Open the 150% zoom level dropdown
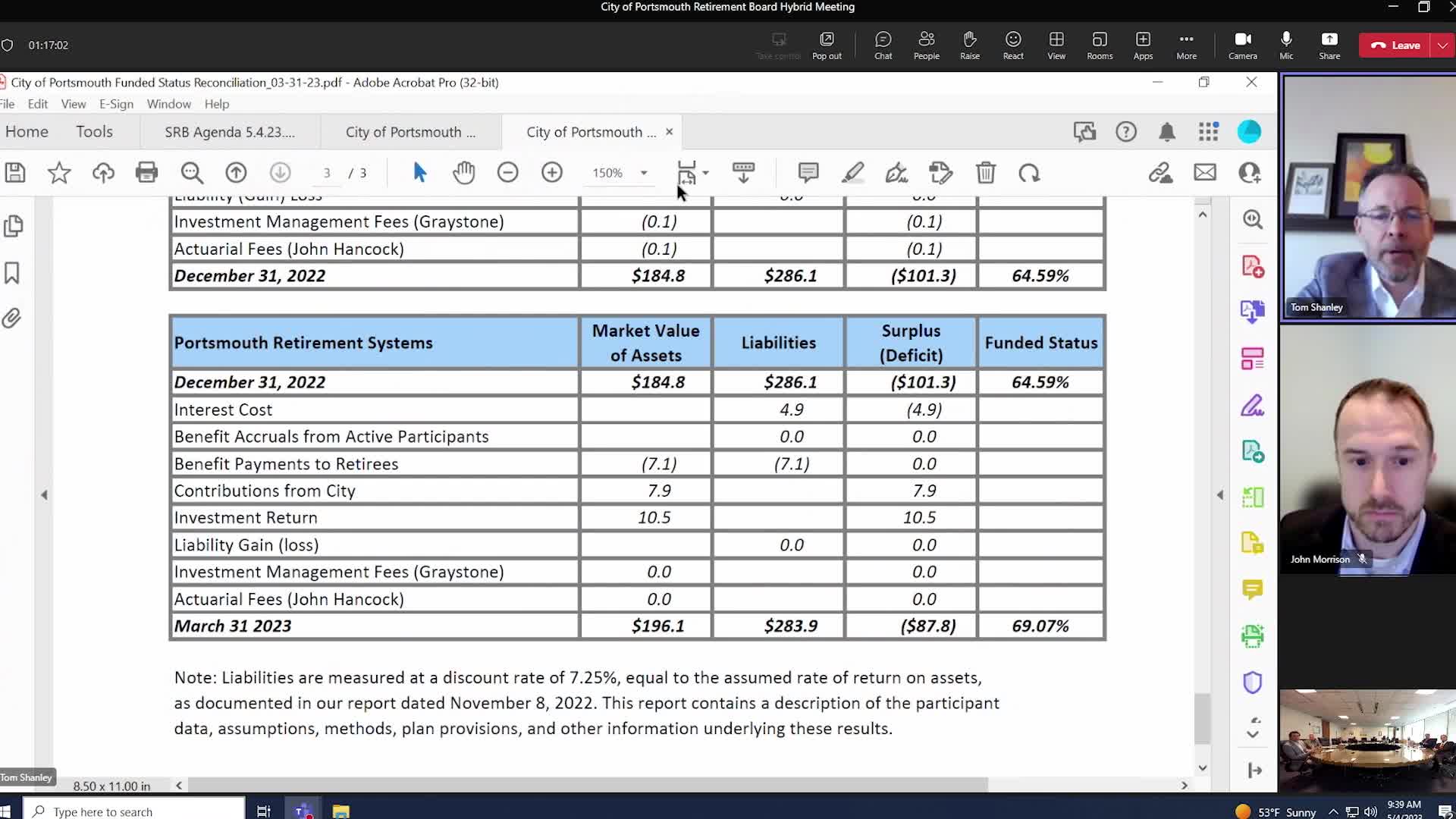This screenshot has width=1456, height=819. 644,172
